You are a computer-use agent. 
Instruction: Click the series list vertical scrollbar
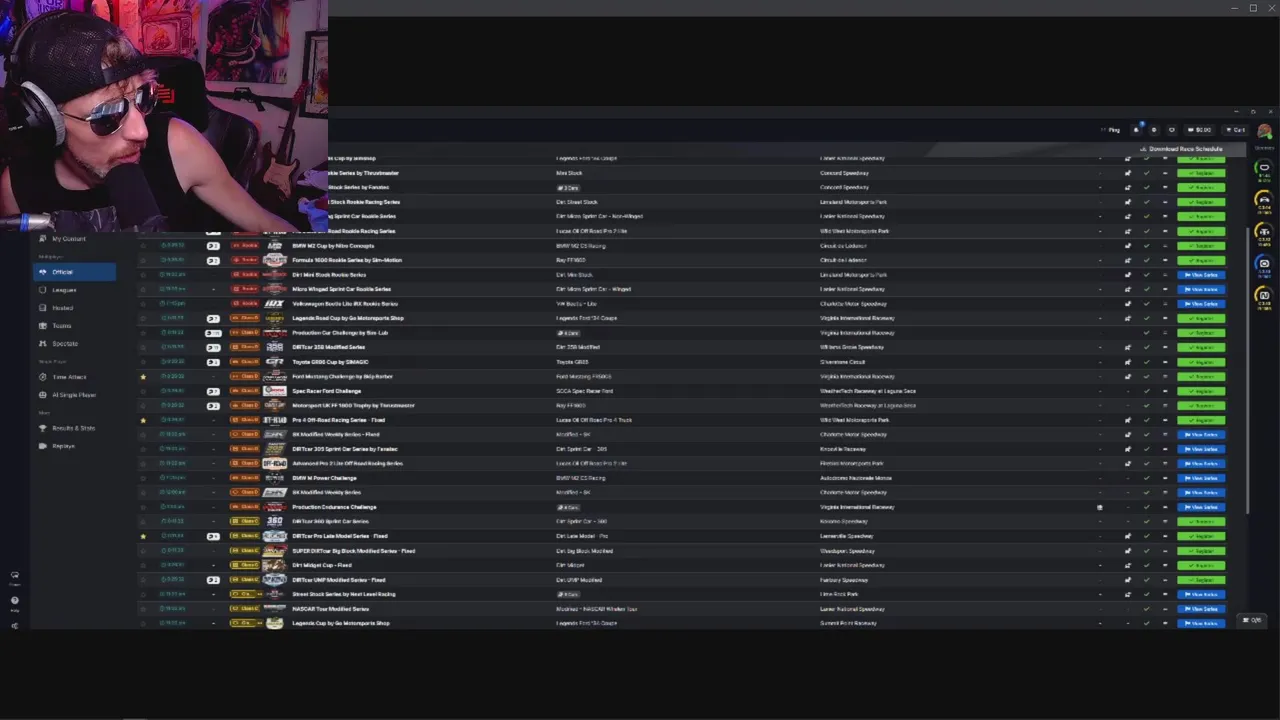coord(1248,370)
